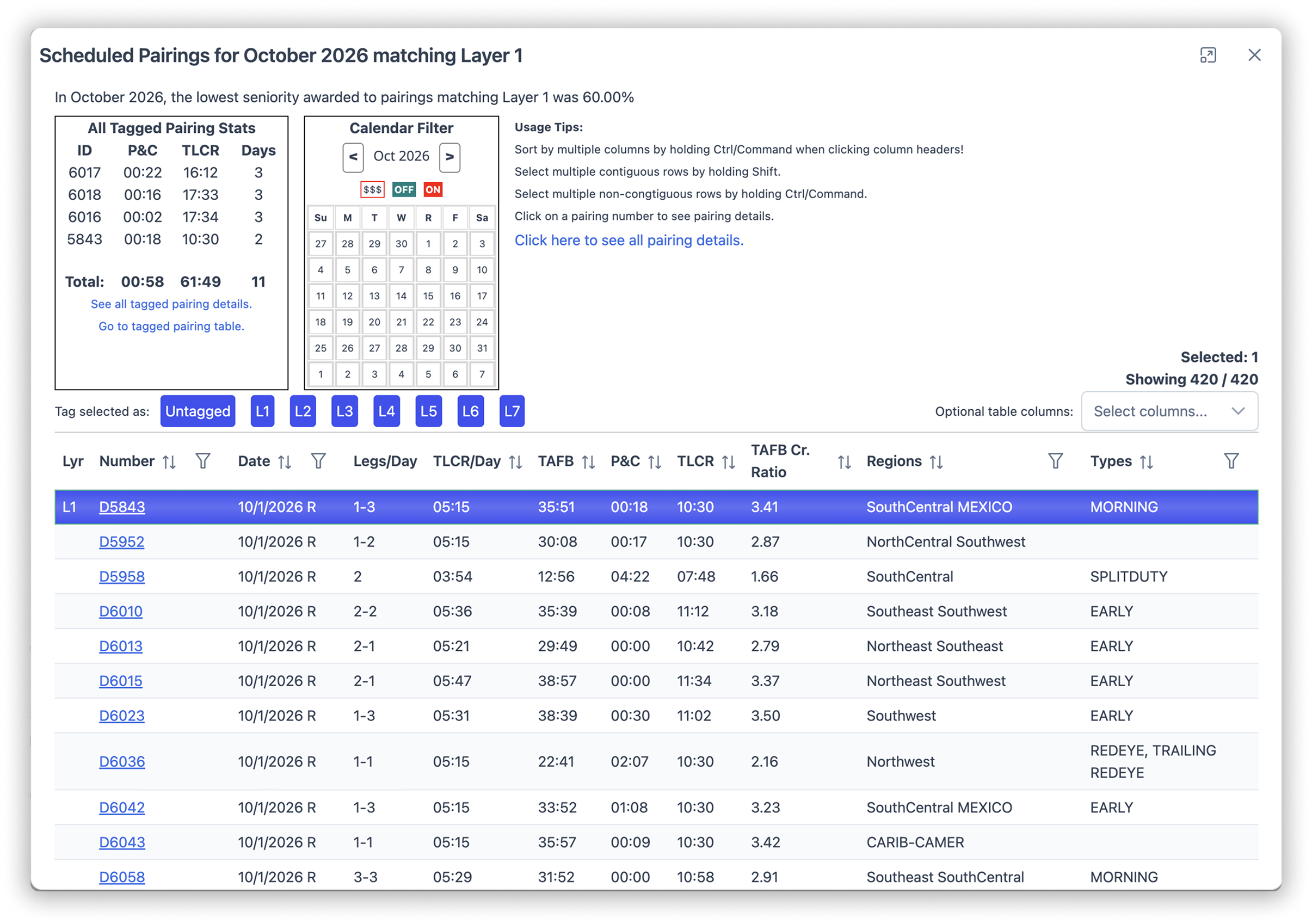
Task: Go to next month in calendar filter
Action: pyautogui.click(x=449, y=157)
